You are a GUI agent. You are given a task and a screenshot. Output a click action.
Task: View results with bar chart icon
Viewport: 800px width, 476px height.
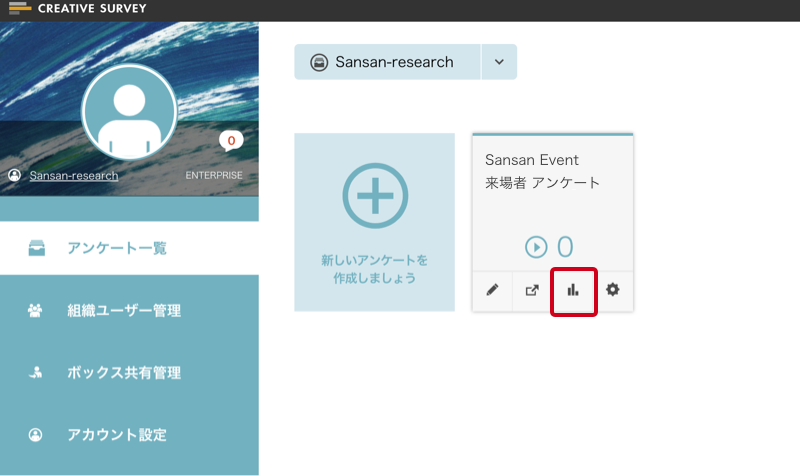(573, 290)
